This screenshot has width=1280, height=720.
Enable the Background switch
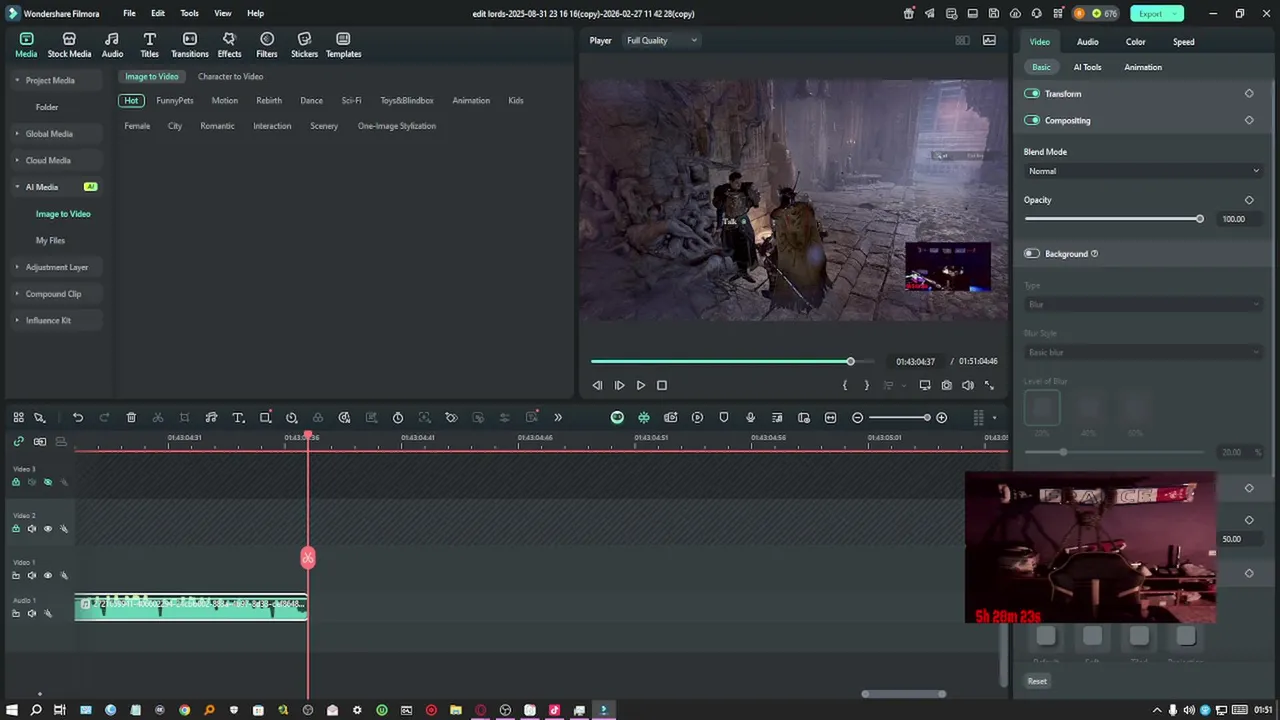point(1032,253)
